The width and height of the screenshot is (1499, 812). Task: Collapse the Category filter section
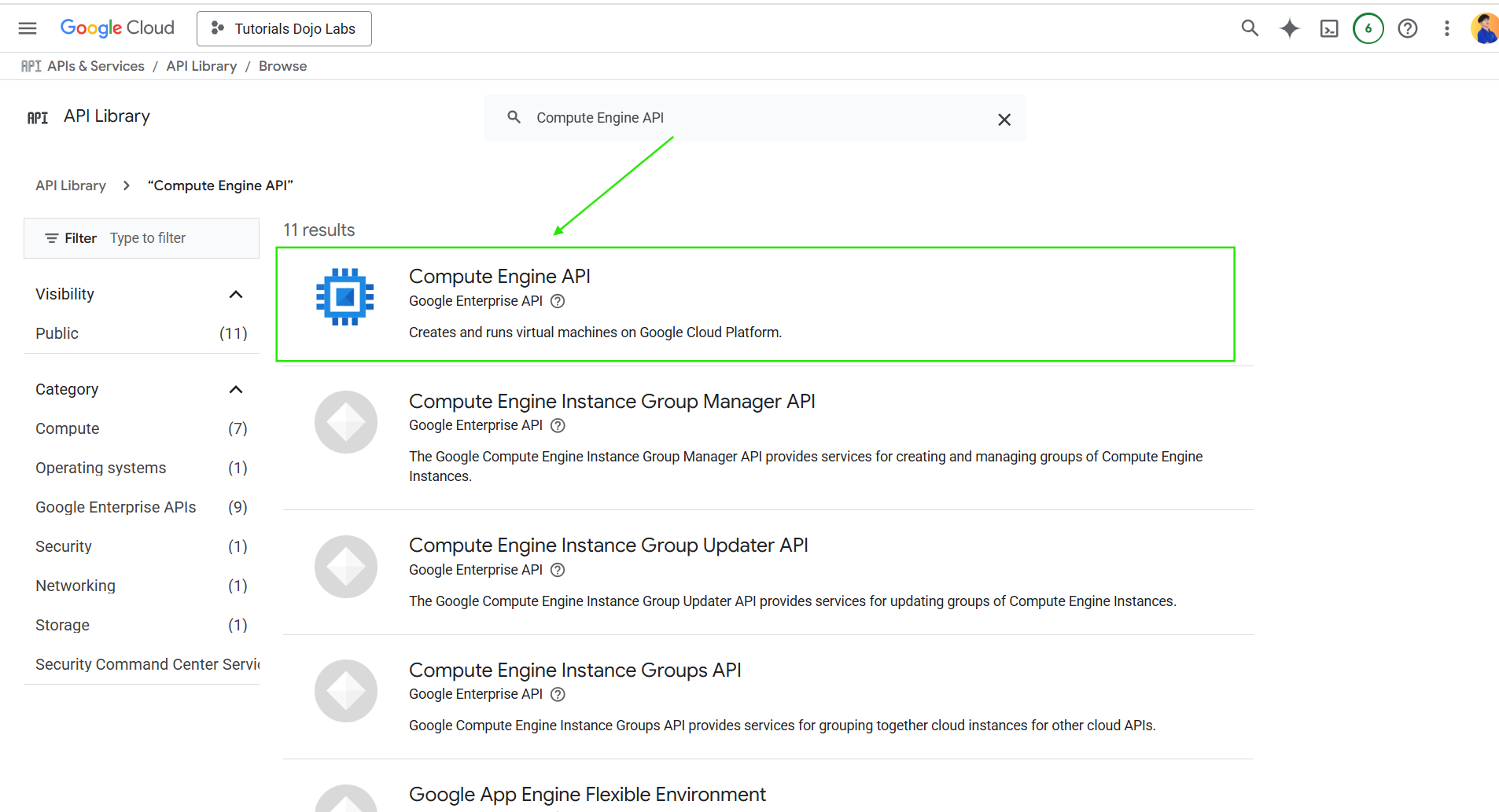coord(235,389)
